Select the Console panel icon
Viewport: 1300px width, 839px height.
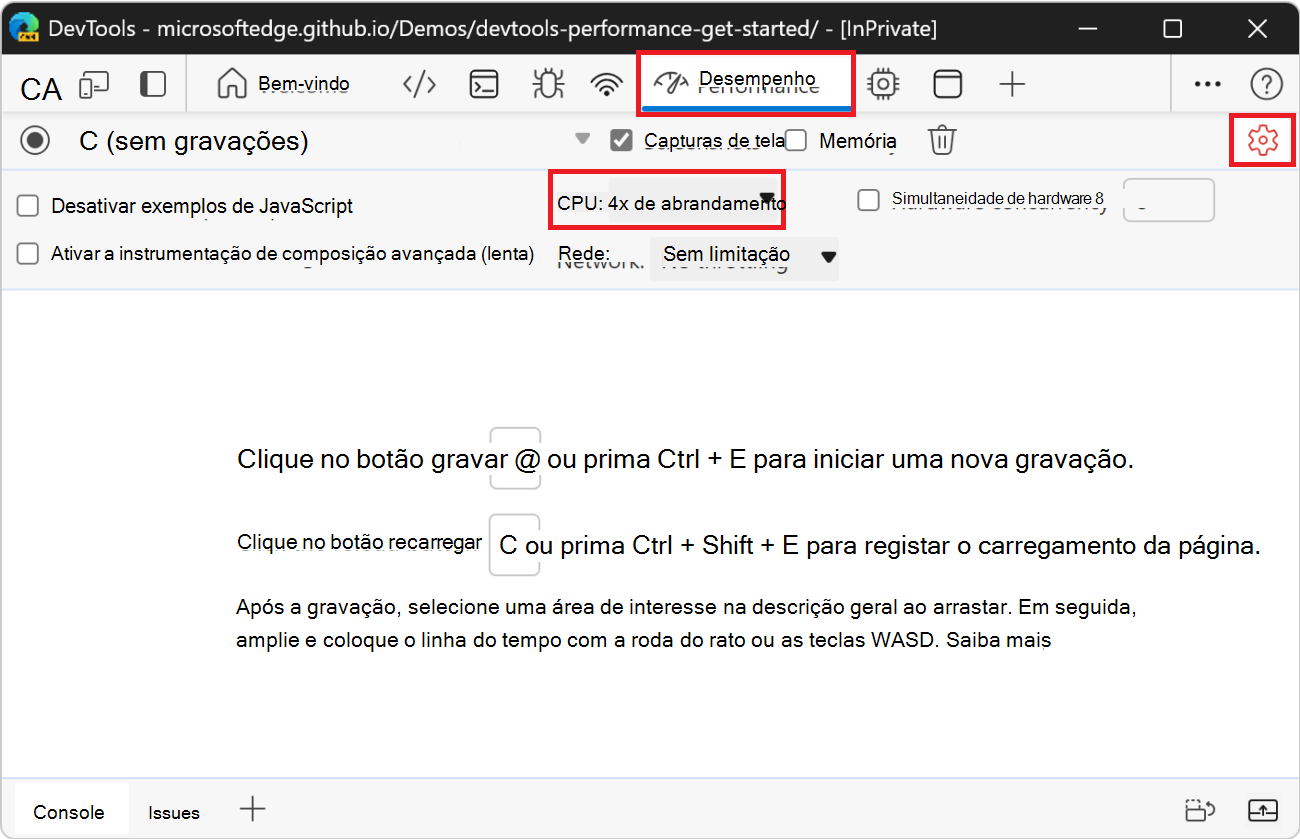484,84
